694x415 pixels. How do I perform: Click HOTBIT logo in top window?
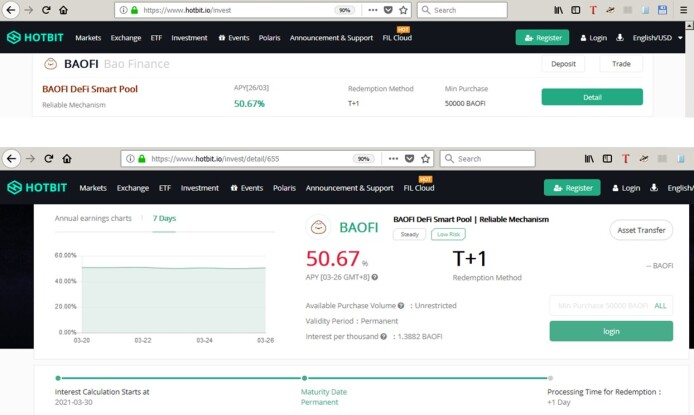pos(35,38)
